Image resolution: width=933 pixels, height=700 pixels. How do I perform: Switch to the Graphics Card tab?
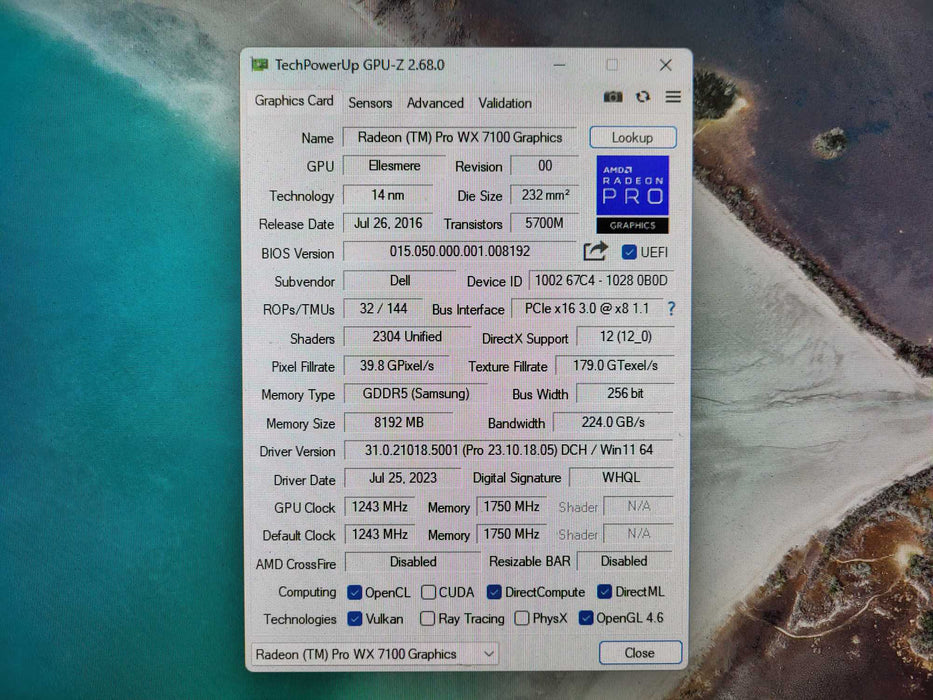coord(294,101)
